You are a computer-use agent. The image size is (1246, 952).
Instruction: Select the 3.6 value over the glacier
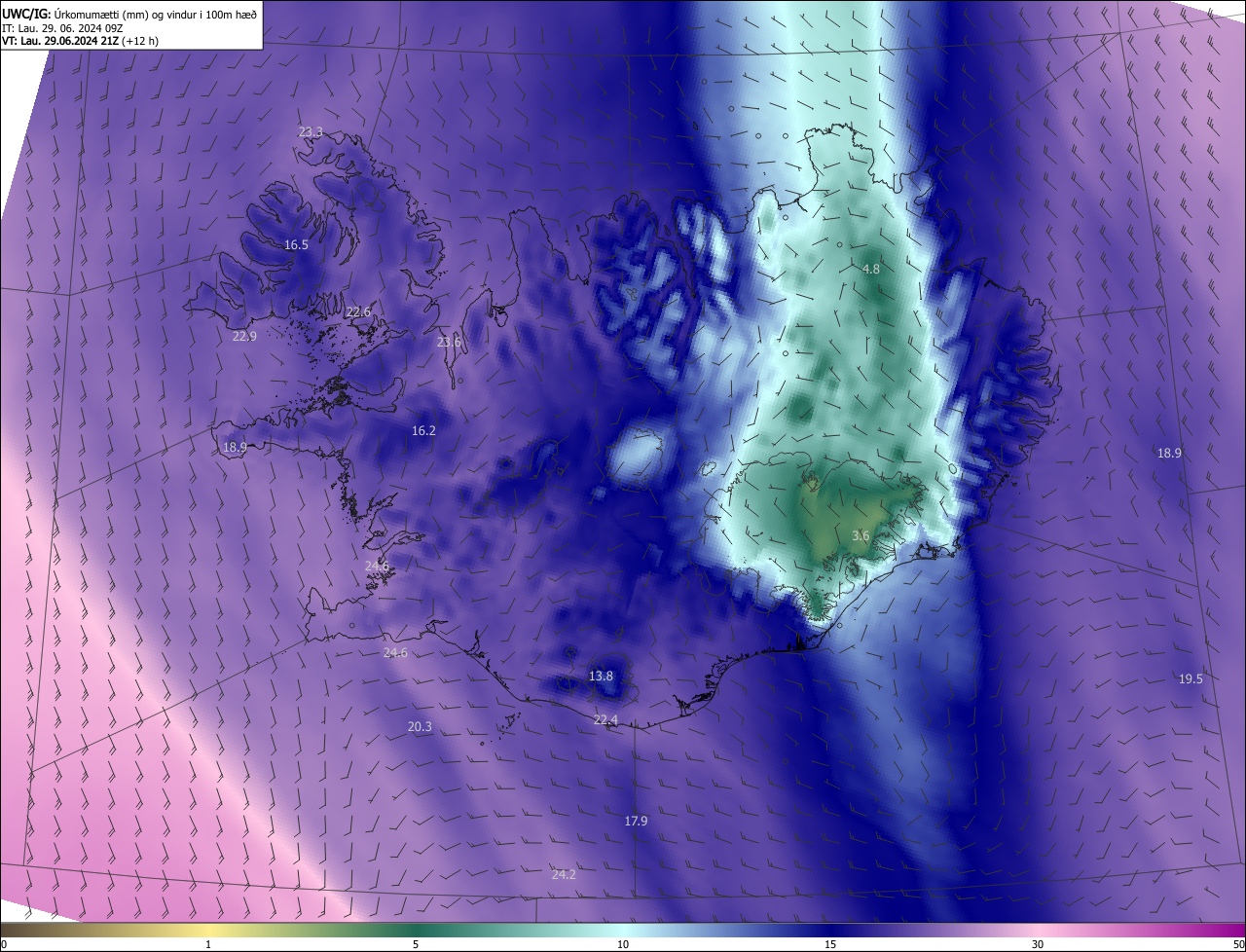coord(861,536)
